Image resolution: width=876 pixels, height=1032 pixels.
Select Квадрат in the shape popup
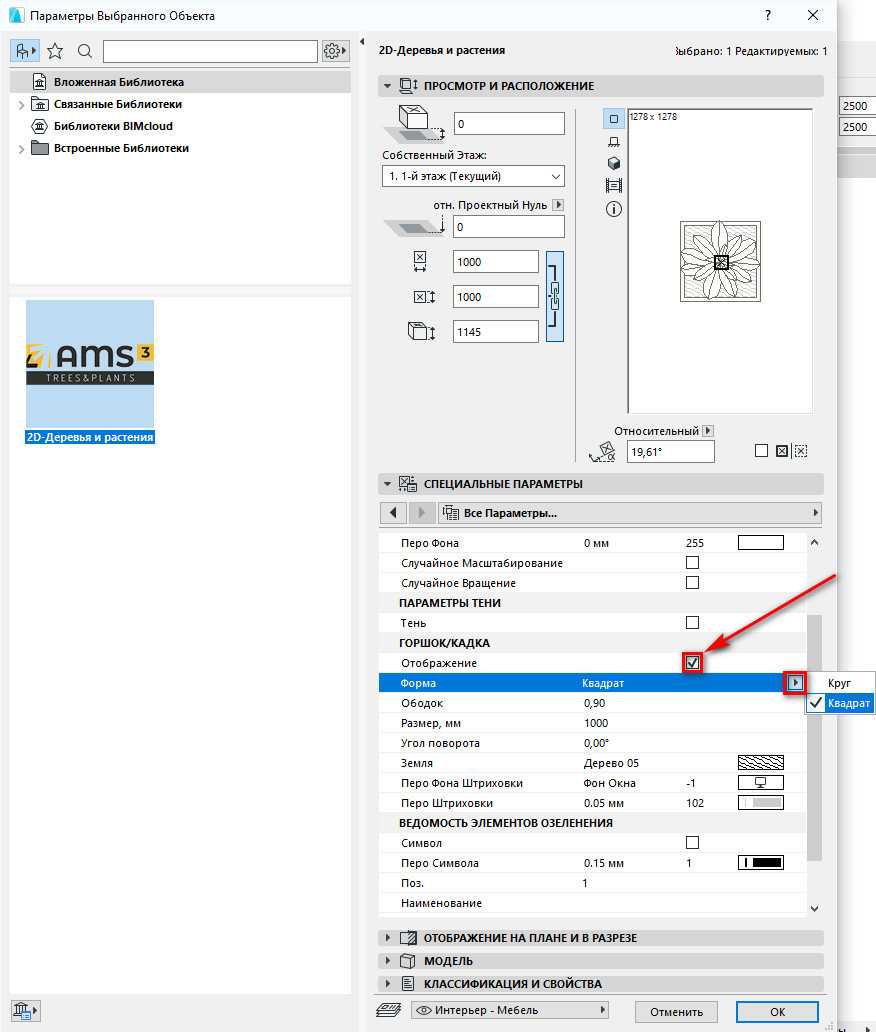coord(848,703)
